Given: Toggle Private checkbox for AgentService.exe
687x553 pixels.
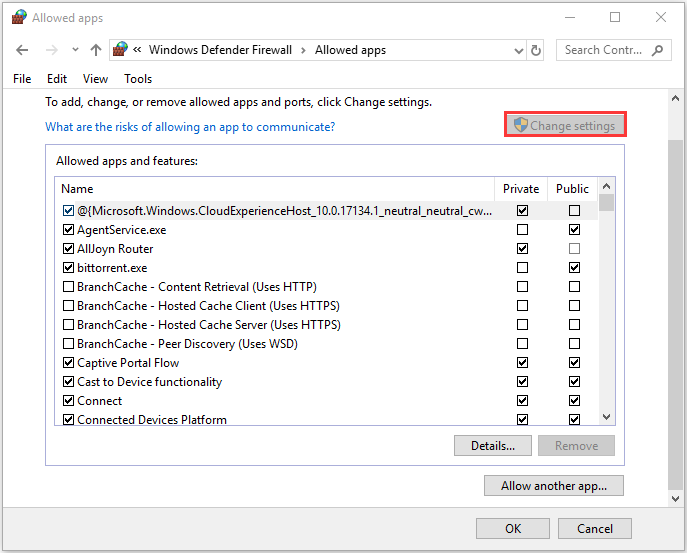Looking at the screenshot, I should click(x=522, y=230).
